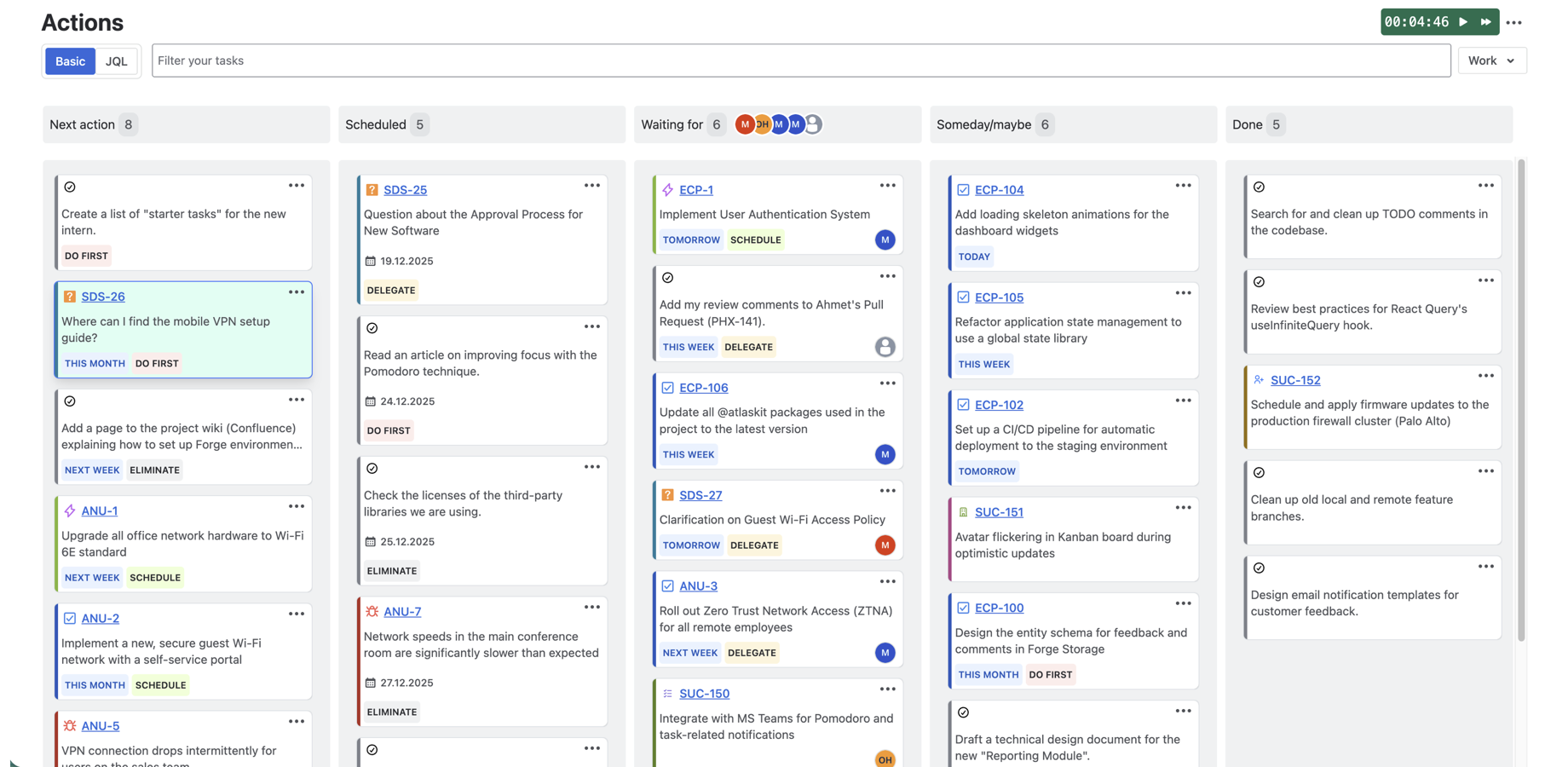Click the red M avatar in Waiting for header
Screen dimensions: 1568x767
[x=745, y=124]
